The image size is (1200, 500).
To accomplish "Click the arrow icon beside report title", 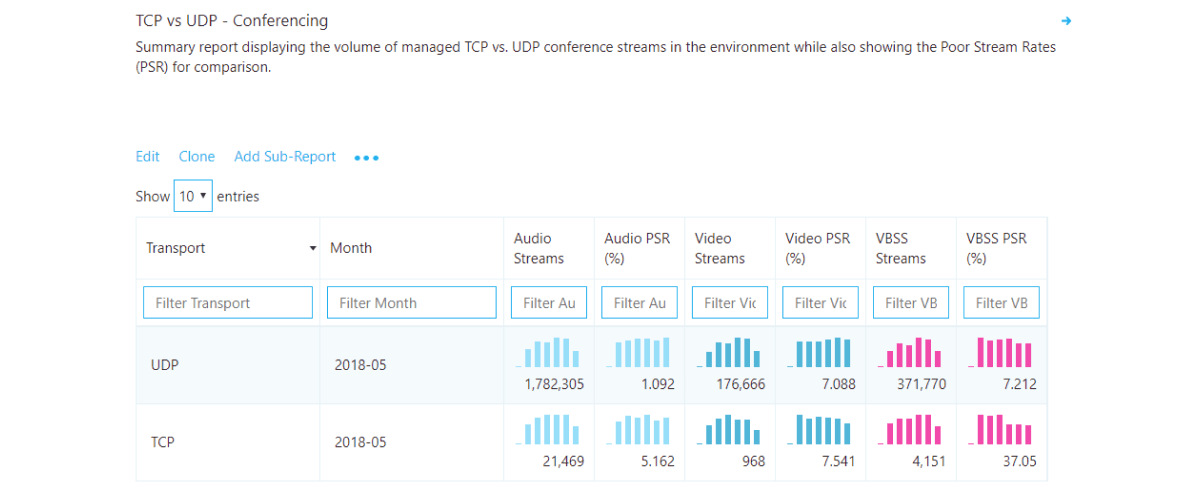I will pos(1066,21).
